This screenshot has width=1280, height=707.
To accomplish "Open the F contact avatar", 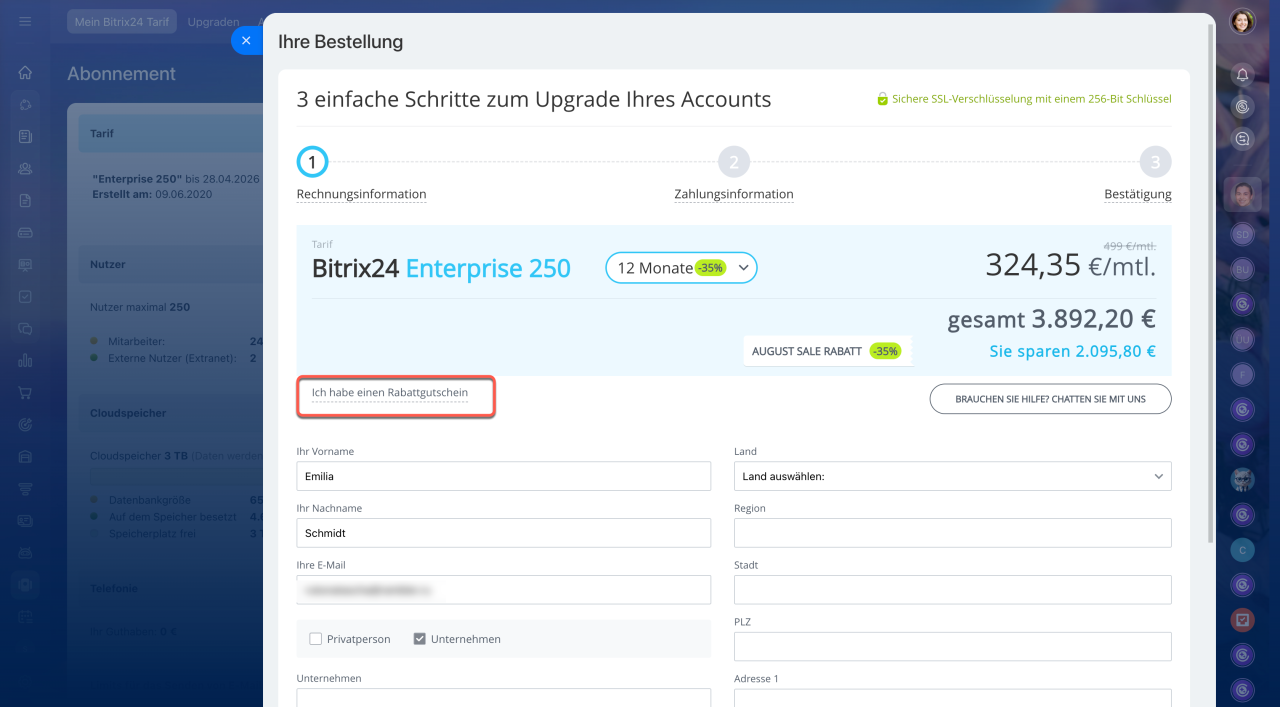I will pos(1242,374).
